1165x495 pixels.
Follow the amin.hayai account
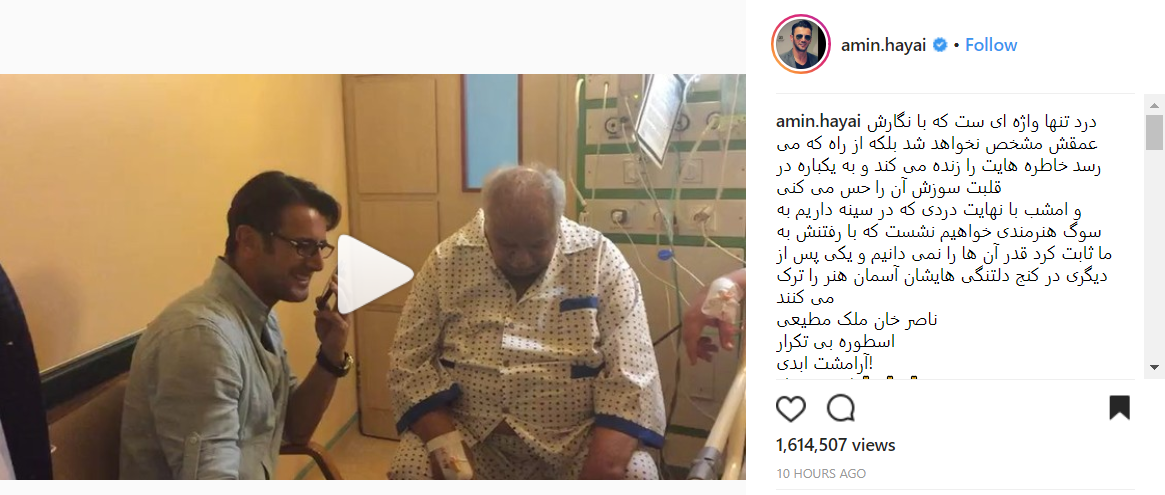click(991, 45)
